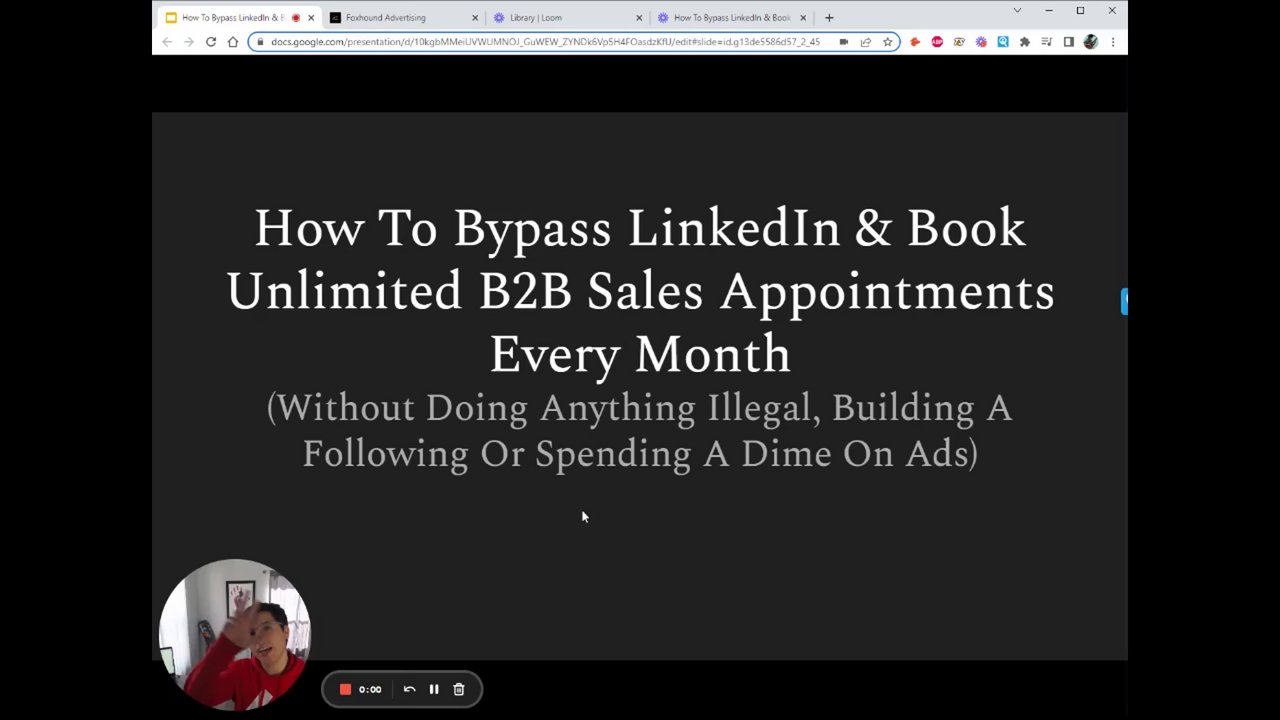
Task: Open the media control playlist icon
Action: coord(1047,42)
